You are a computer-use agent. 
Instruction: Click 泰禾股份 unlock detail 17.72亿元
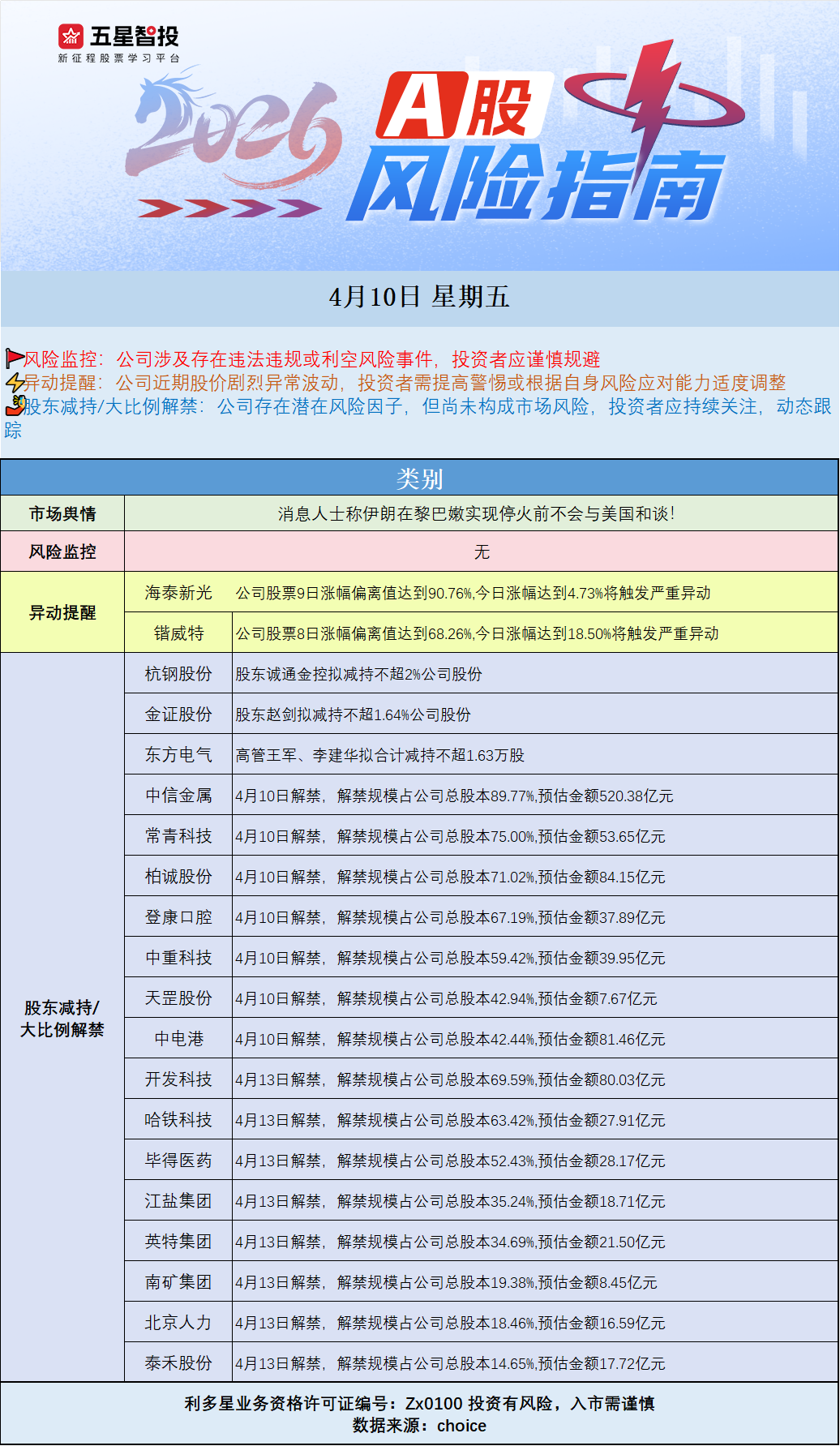[450, 1363]
